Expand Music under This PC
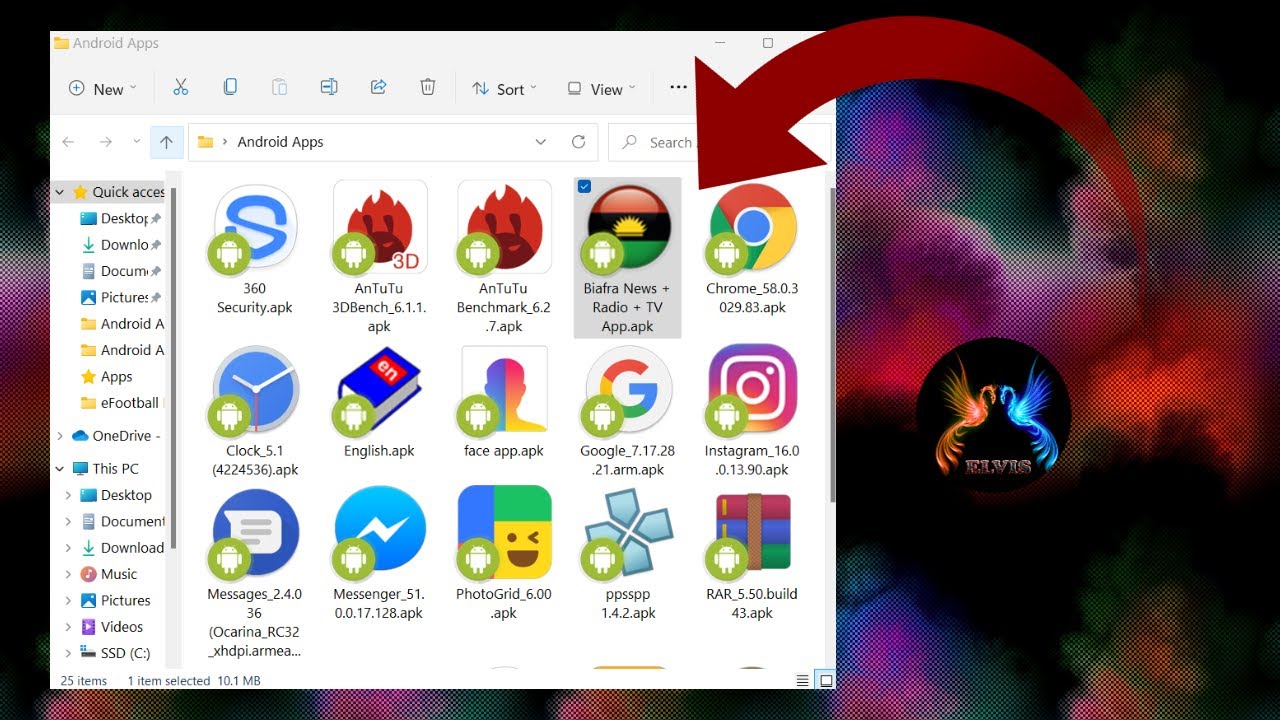 pos(68,574)
